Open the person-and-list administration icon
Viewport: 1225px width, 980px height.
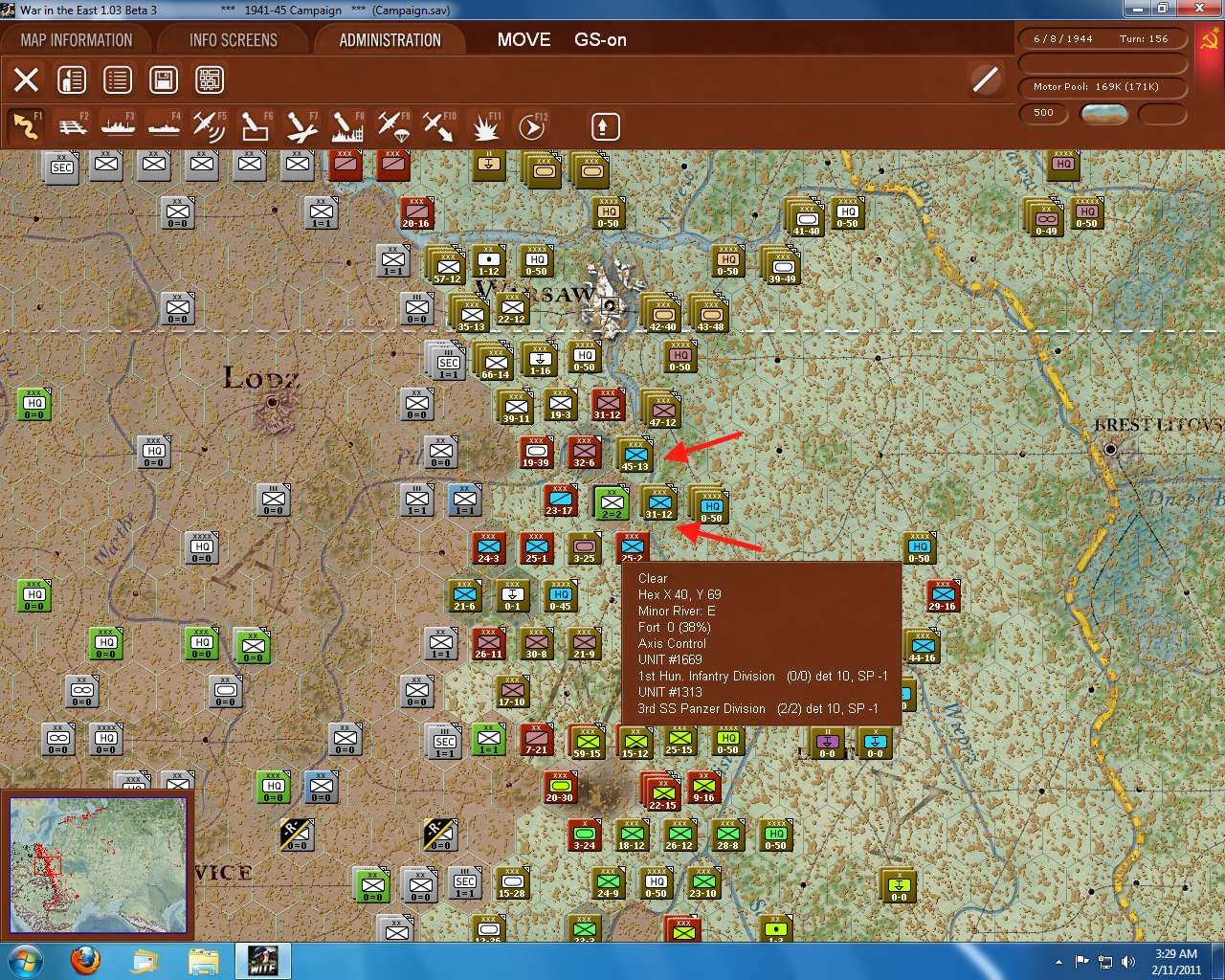(x=72, y=79)
